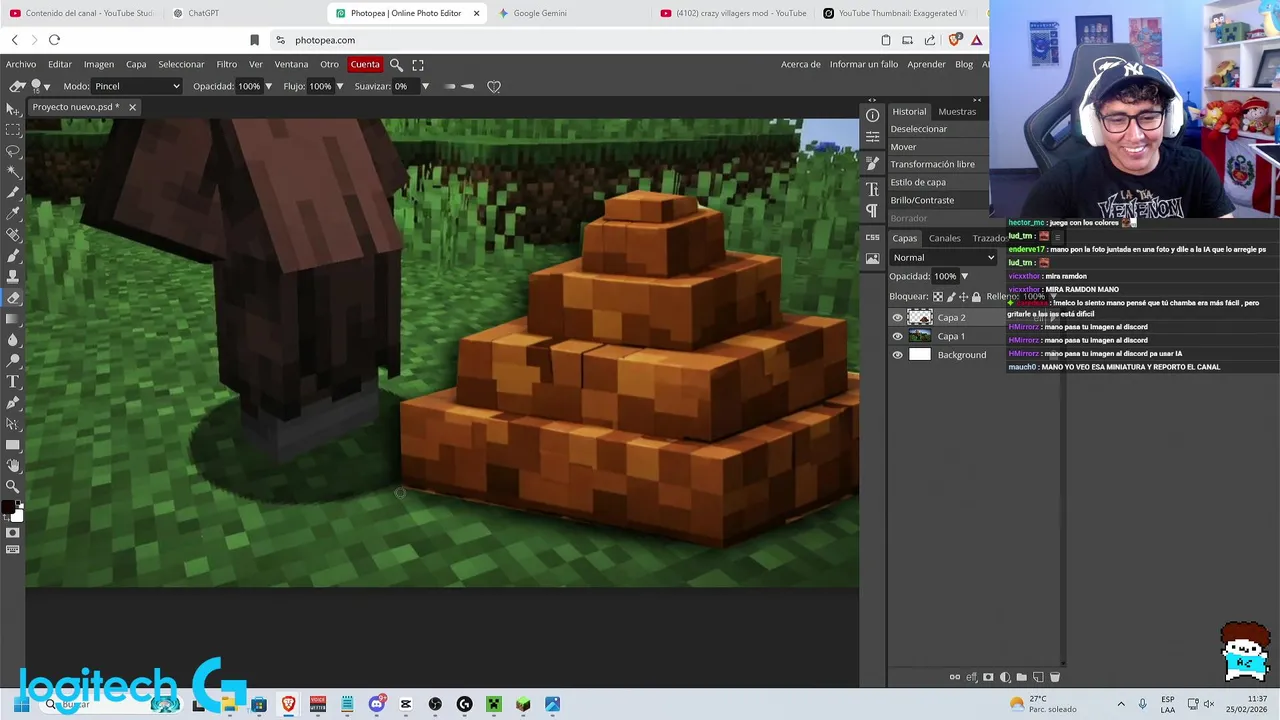This screenshot has height=720, width=1280.
Task: Toggle lock all padlock icon
Action: coord(976,297)
